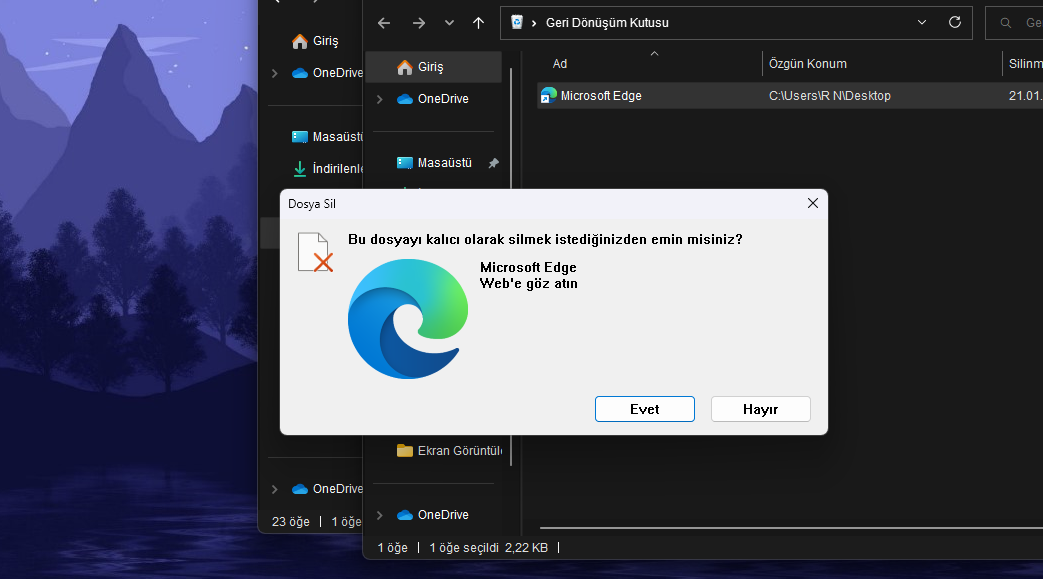This screenshot has width=1043, height=579.
Task: Go back in the Recycle Bin window
Action: tap(384, 23)
